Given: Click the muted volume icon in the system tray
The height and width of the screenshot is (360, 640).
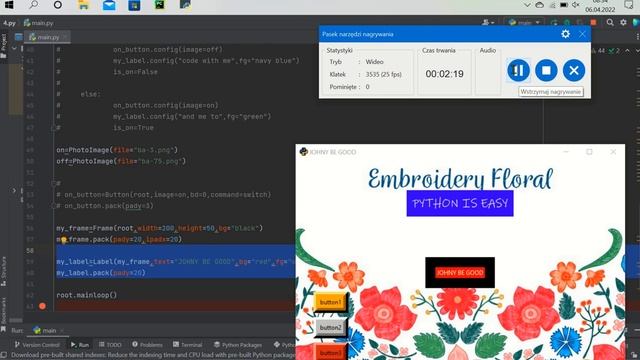Looking at the screenshot, I should pos(576,5).
